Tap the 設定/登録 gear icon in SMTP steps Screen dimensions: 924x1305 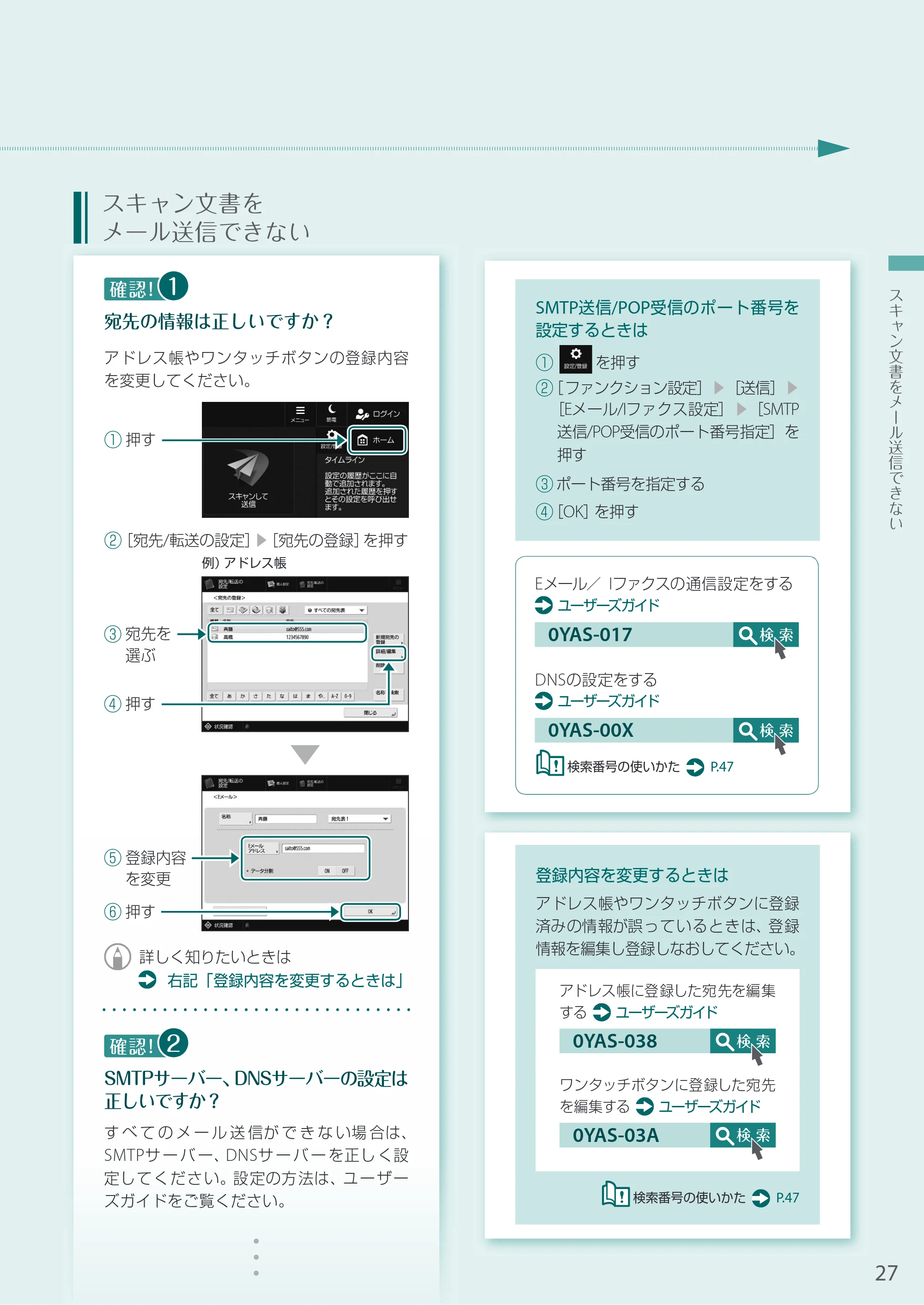[x=575, y=359]
